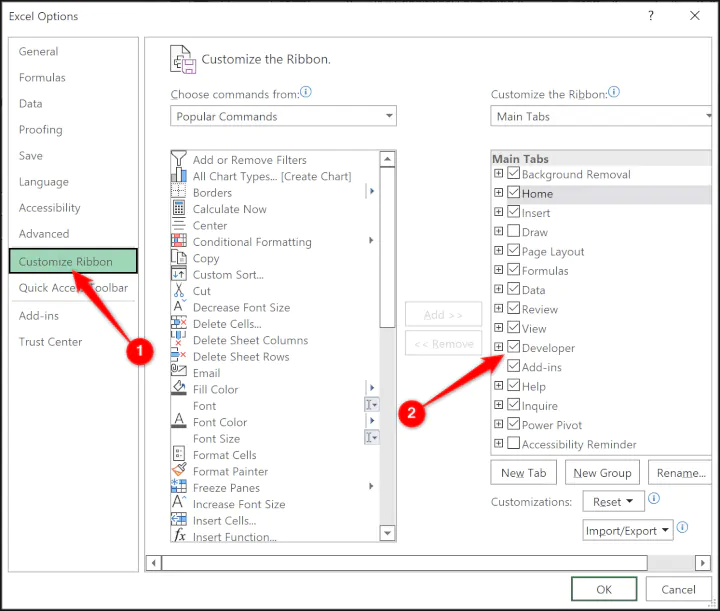This screenshot has width=720, height=611.
Task: Click the Custom Sort icon
Action: point(179,274)
